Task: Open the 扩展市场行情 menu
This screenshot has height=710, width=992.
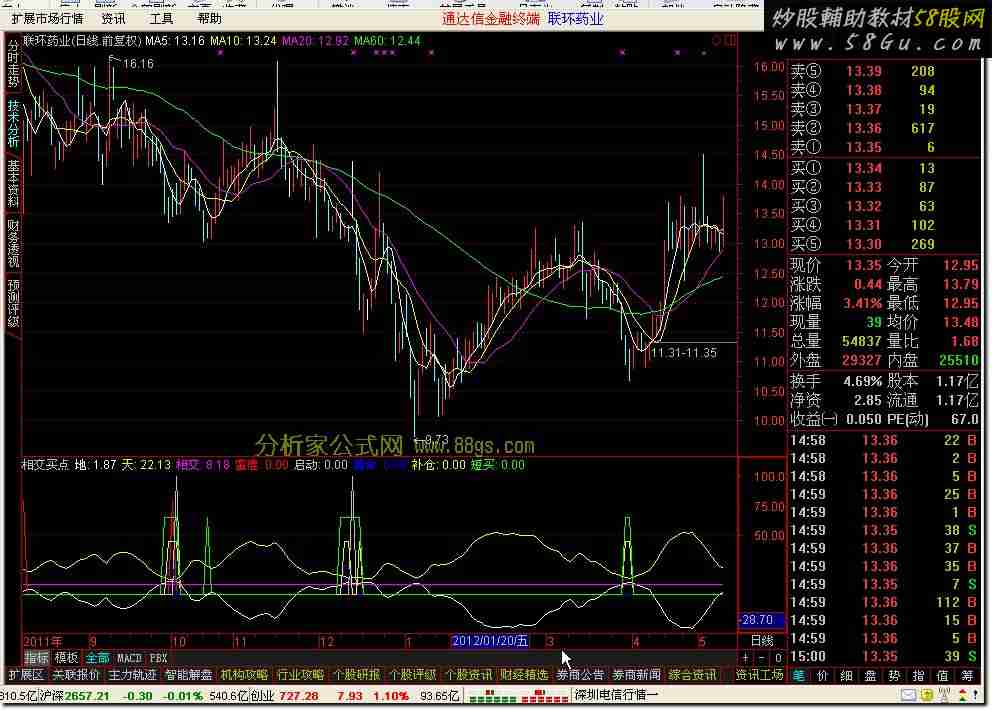Action: [47, 18]
